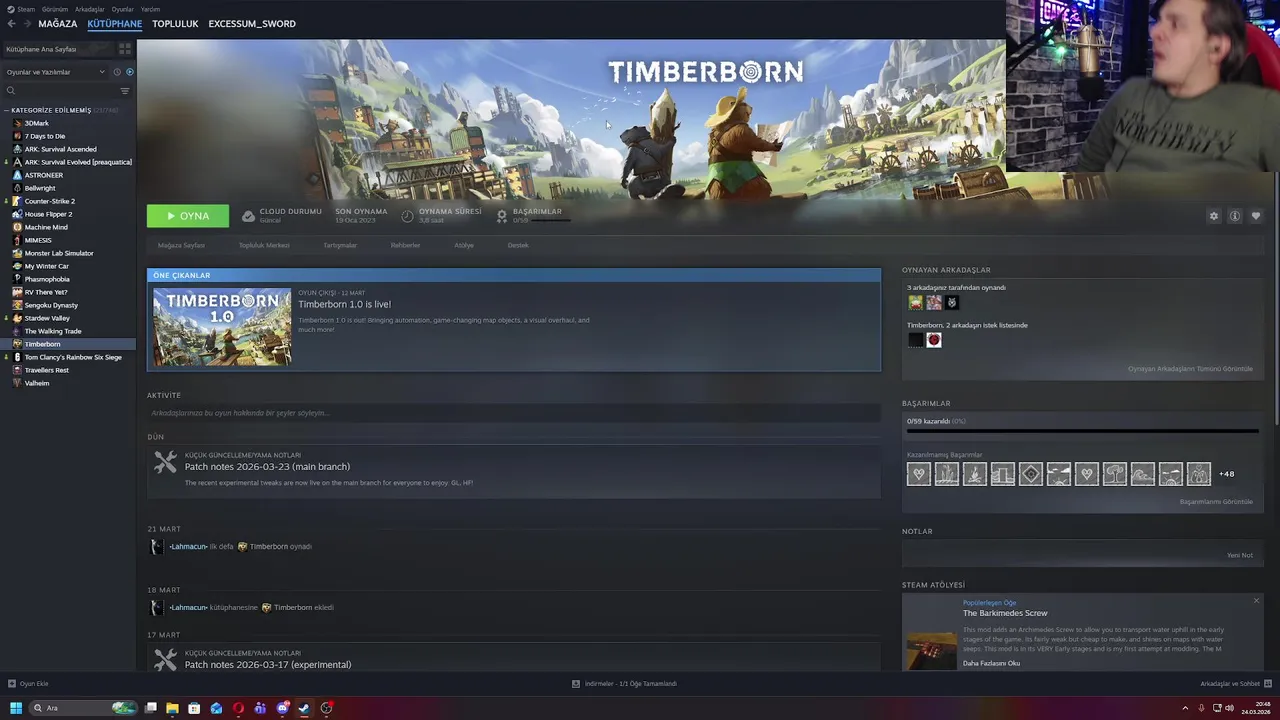Open the Timberborn 1.0 news thumbnail
1280x720 pixels.
pos(222,327)
